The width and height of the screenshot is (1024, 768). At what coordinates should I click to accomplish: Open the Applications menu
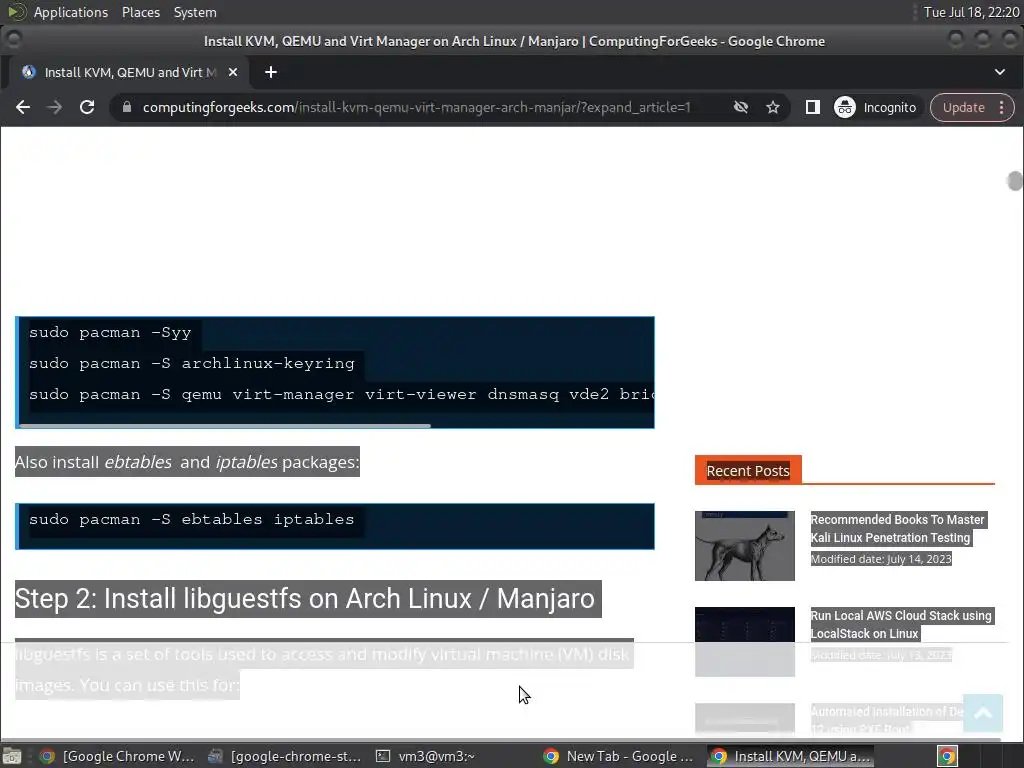71,12
